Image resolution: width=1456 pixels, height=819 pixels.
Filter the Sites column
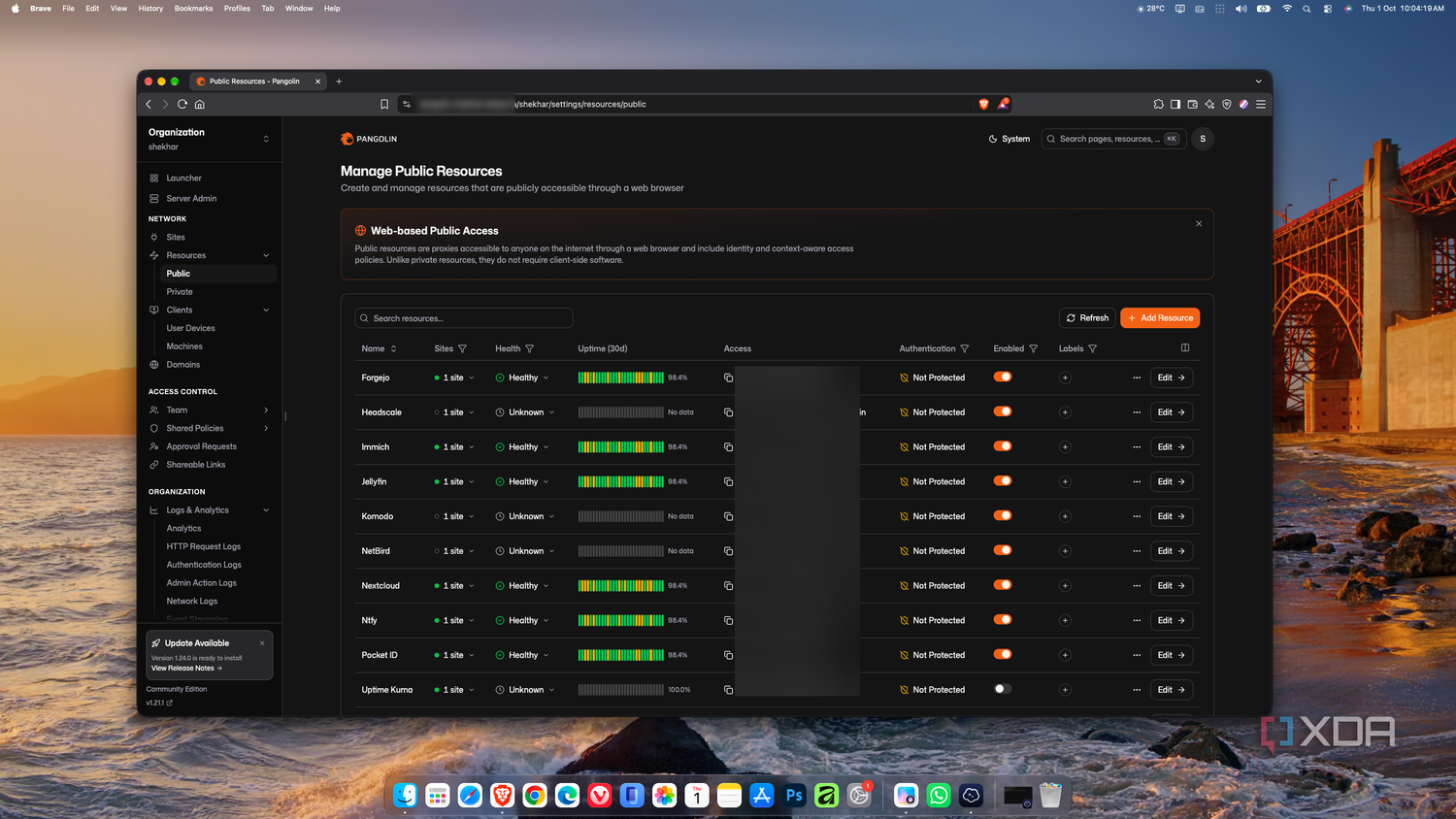point(462,348)
